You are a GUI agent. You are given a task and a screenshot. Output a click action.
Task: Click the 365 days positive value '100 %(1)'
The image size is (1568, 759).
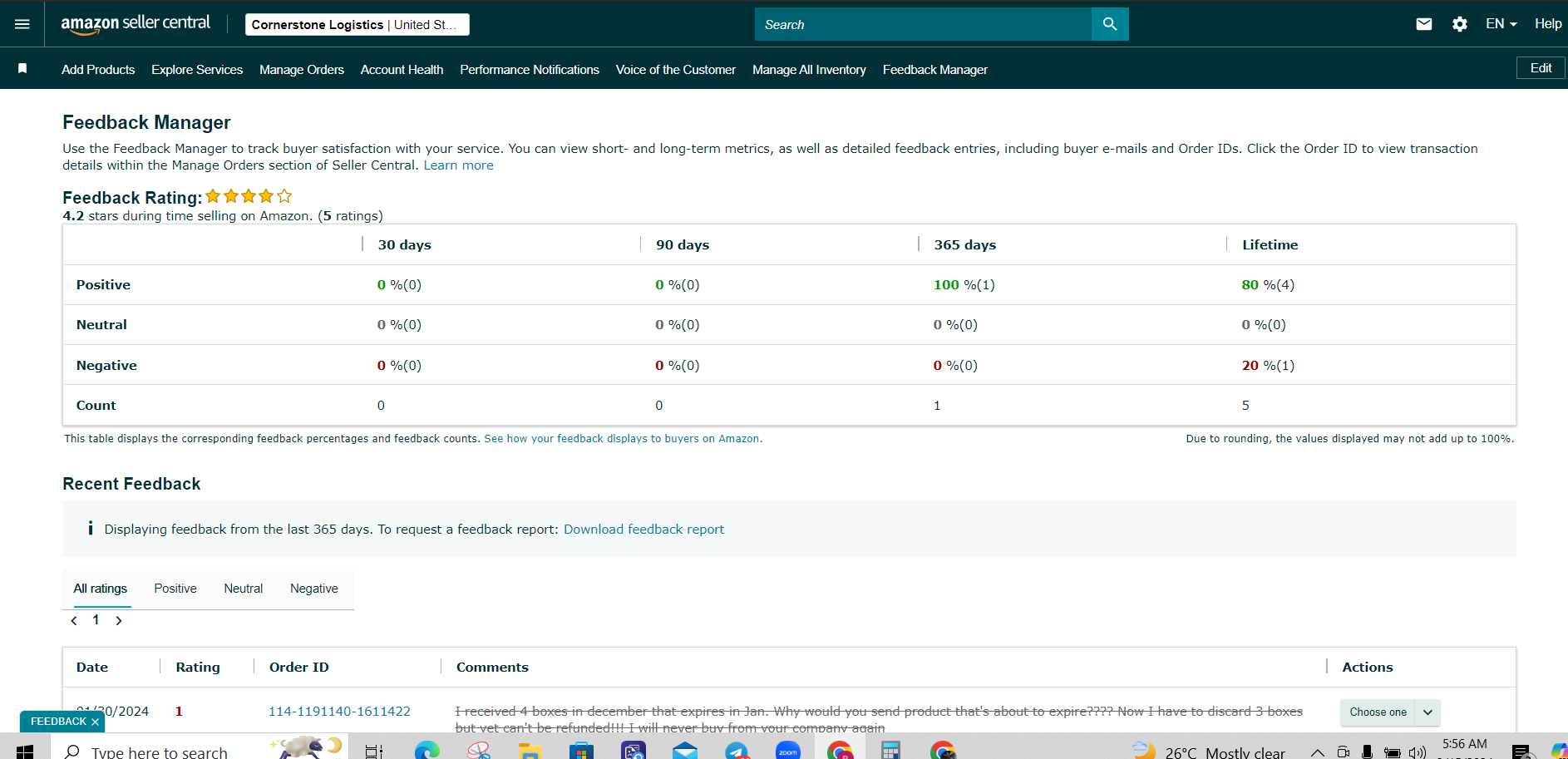tap(964, 285)
